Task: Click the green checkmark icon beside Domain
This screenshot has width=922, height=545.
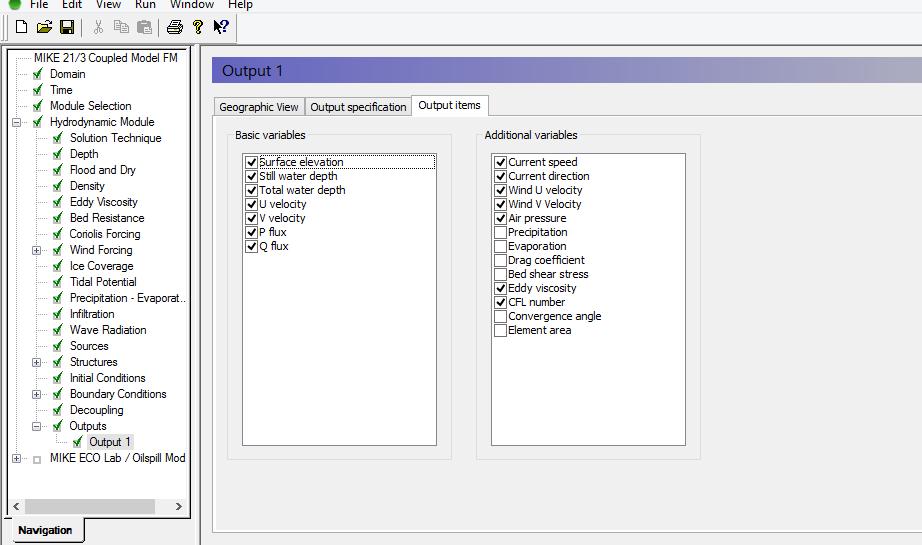Action: (38, 74)
